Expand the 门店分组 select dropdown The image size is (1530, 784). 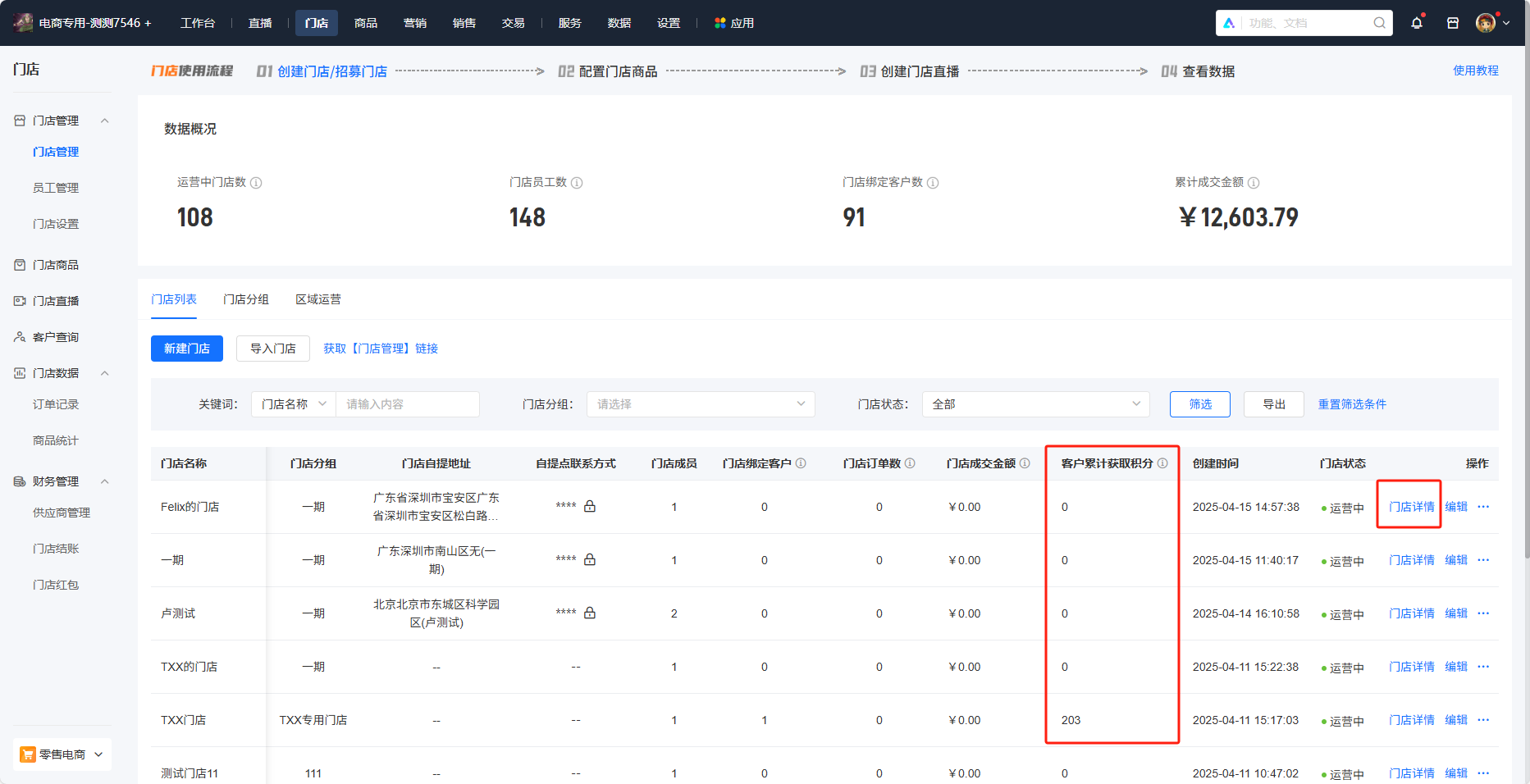pos(701,404)
